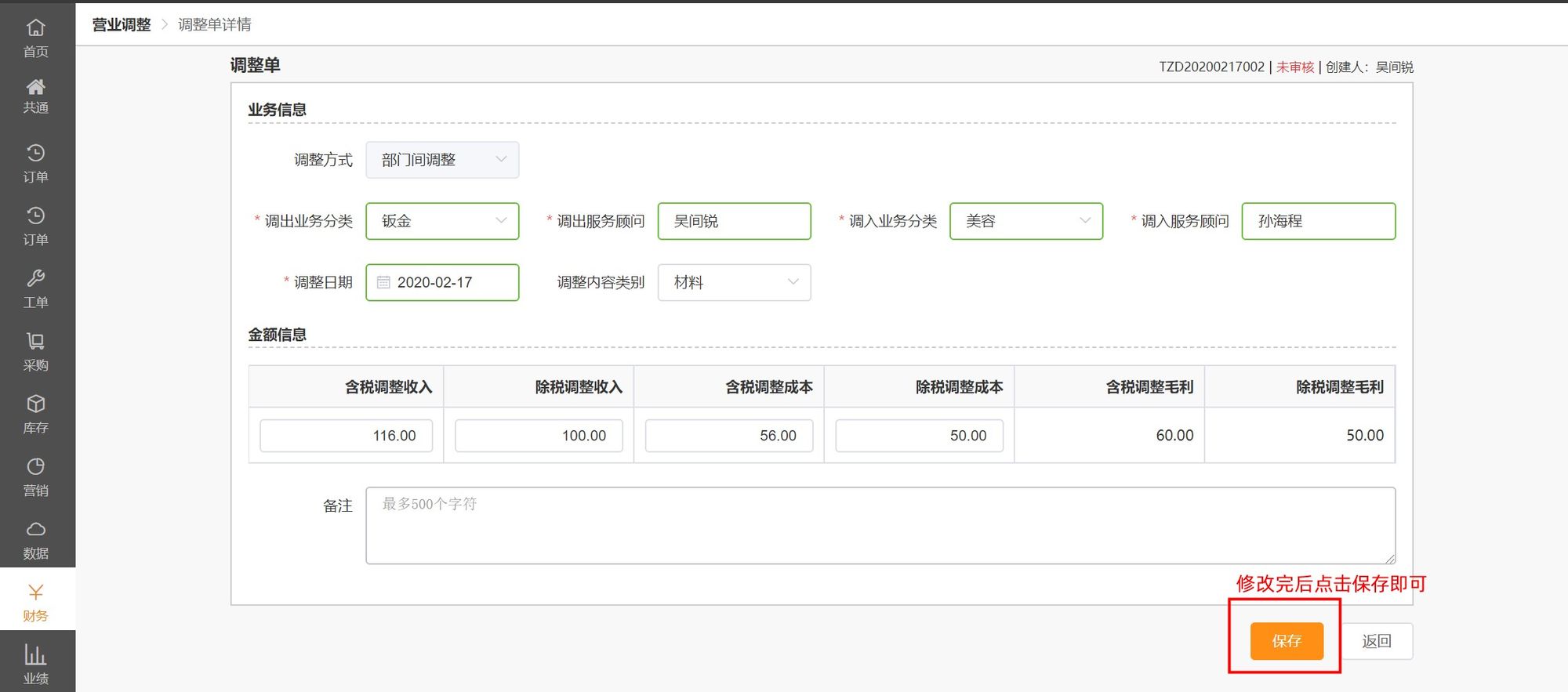Open the 库存 box sidebar icon
The width and height of the screenshot is (1568, 692).
coord(35,414)
